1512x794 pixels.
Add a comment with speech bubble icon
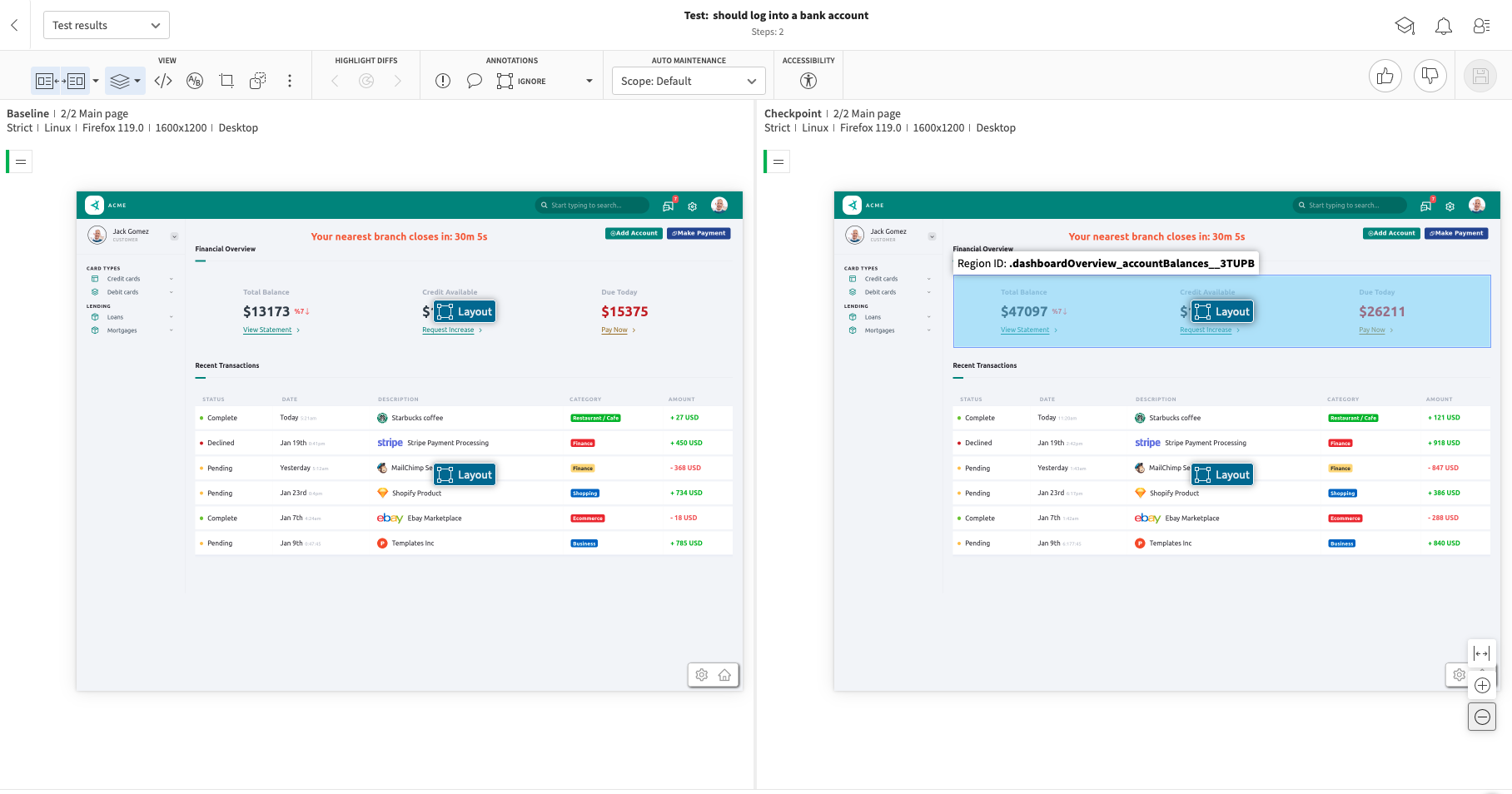click(x=474, y=81)
